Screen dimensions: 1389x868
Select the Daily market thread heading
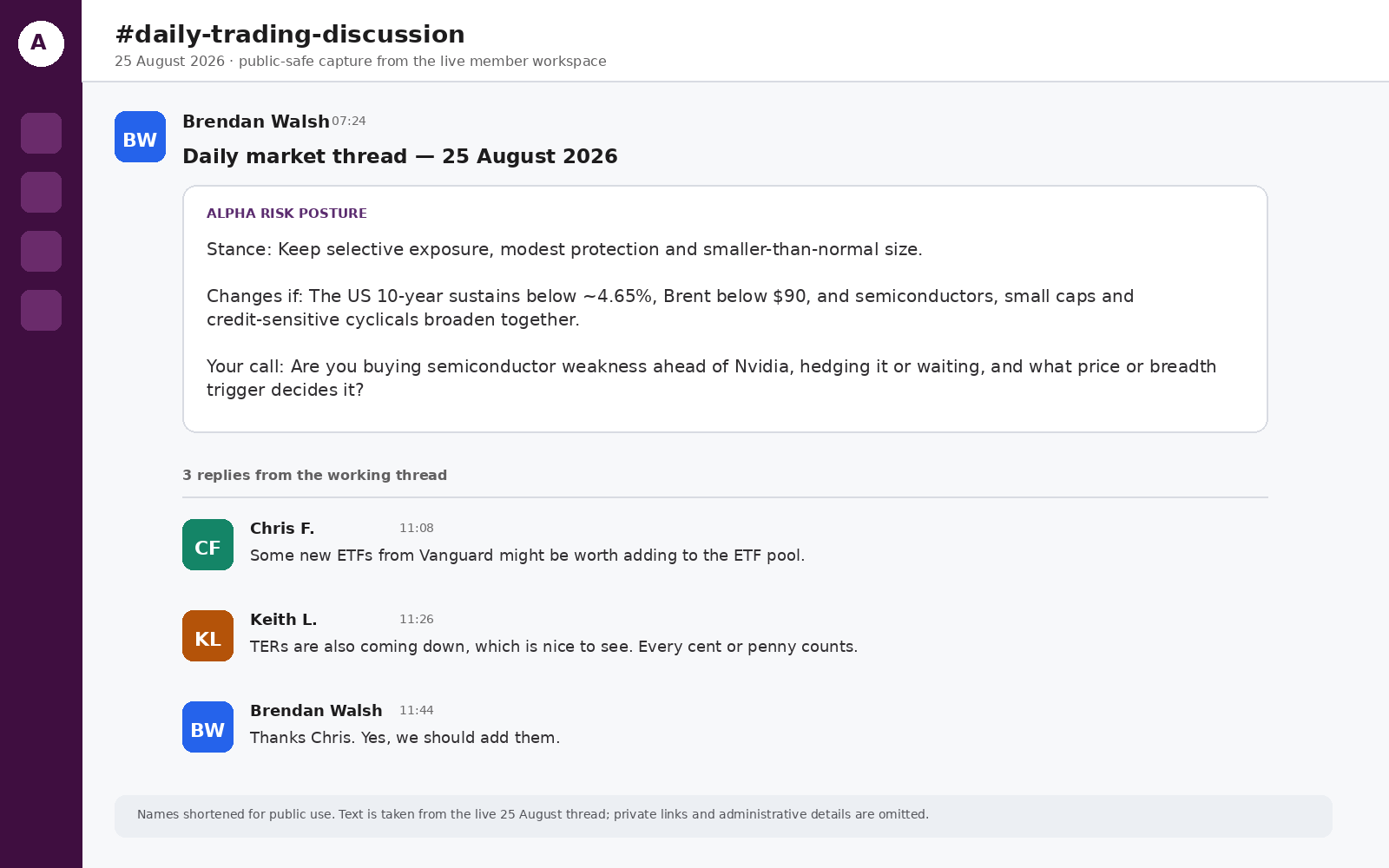(400, 156)
